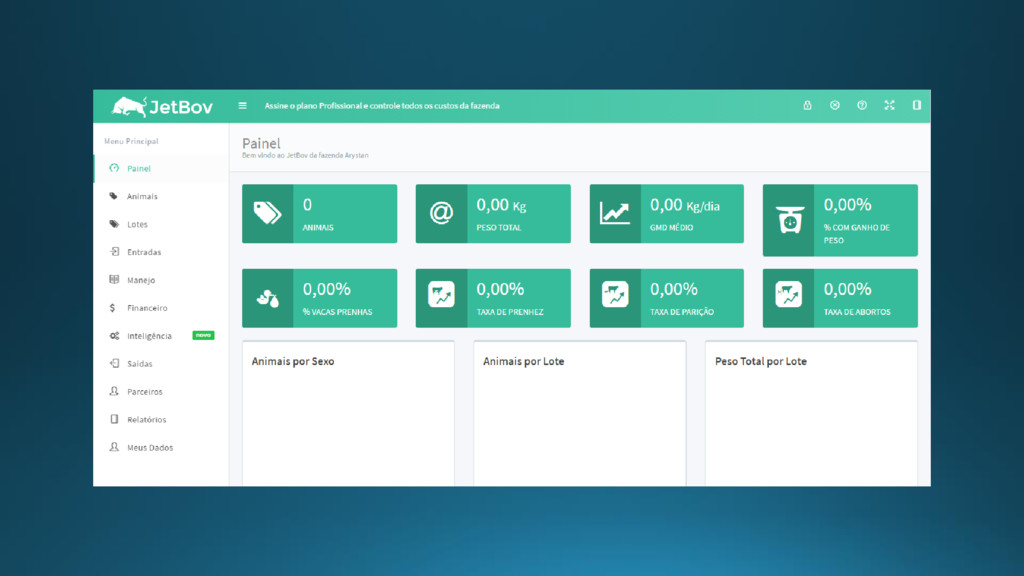Click the 'Bem vindo ao JetBov' subtitle
This screenshot has height=576, width=1024.
coord(305,155)
